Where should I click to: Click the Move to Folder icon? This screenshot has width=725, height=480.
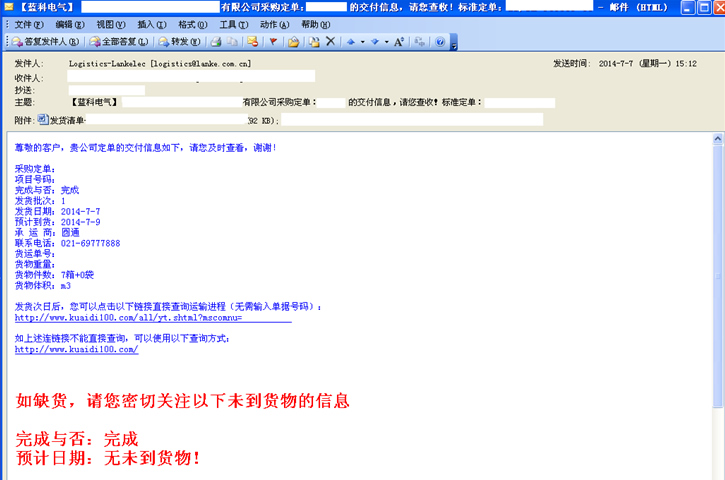pos(293,42)
